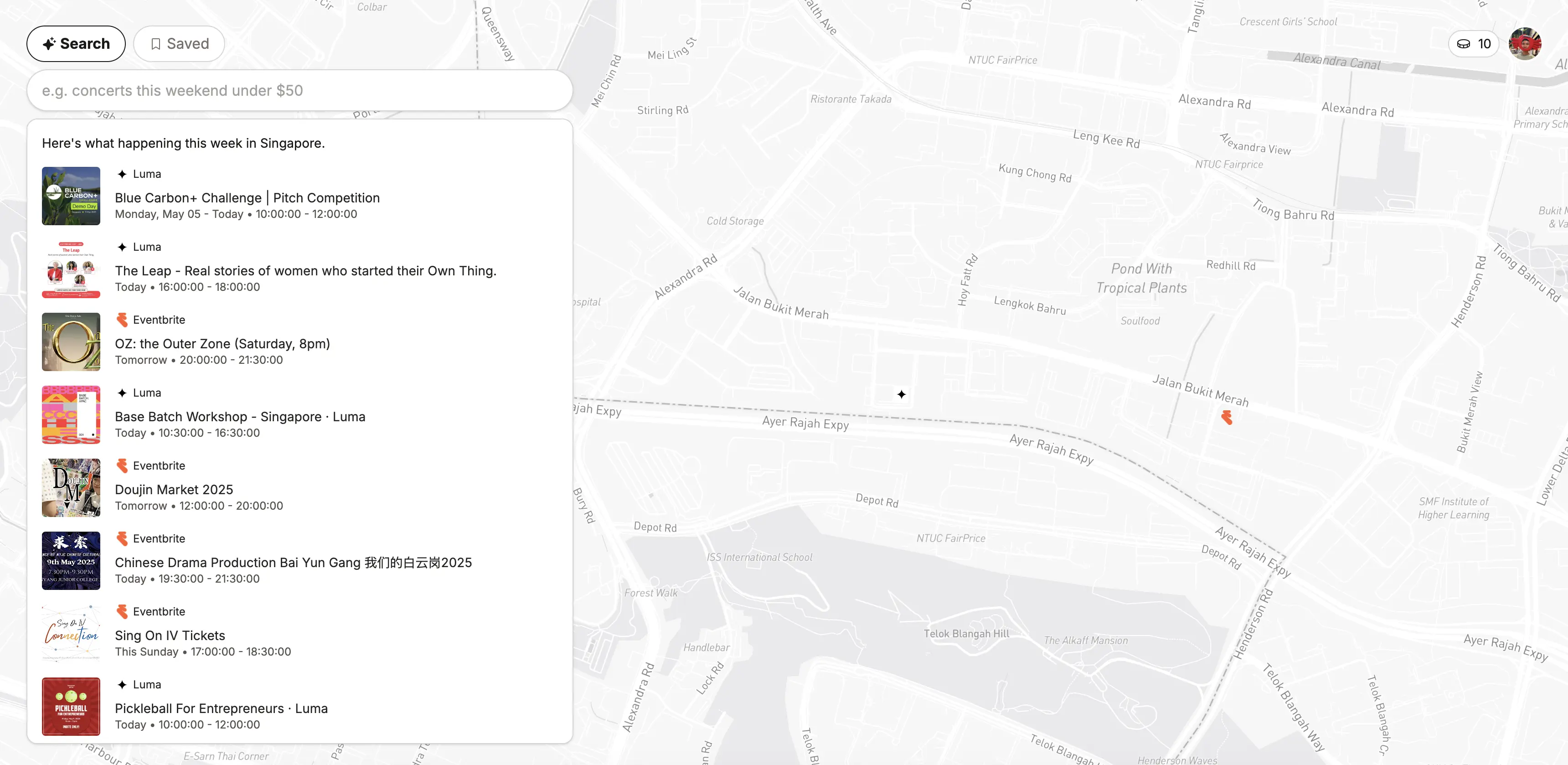Open The Leap event thumbnail
The height and width of the screenshot is (765, 1568).
71,269
